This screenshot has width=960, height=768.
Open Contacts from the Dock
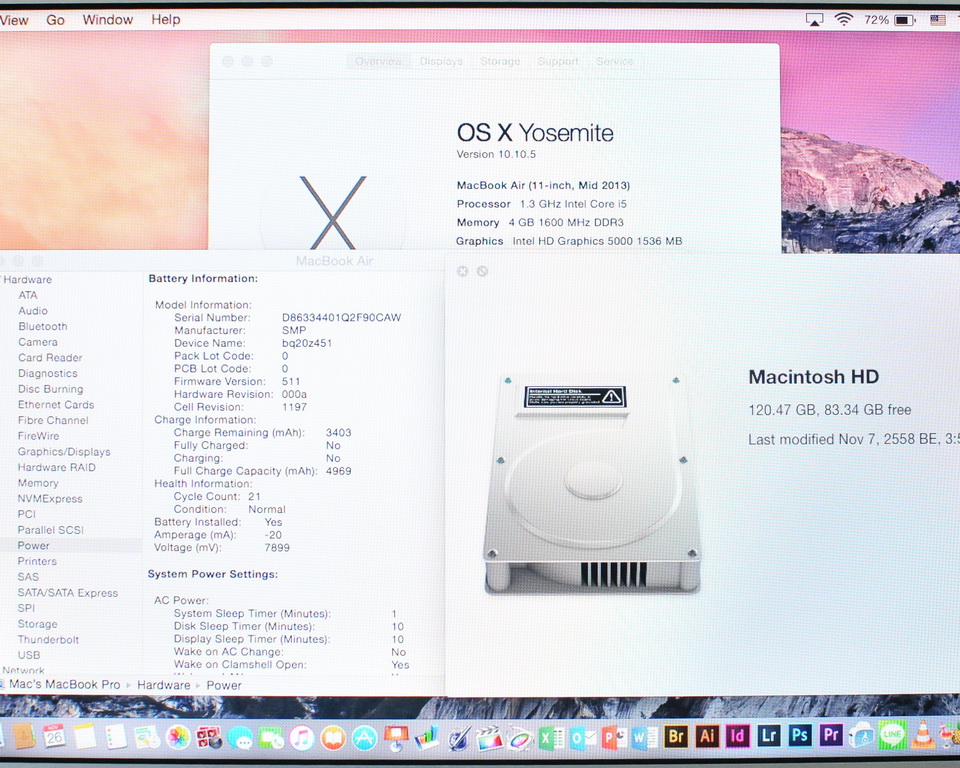[23, 736]
